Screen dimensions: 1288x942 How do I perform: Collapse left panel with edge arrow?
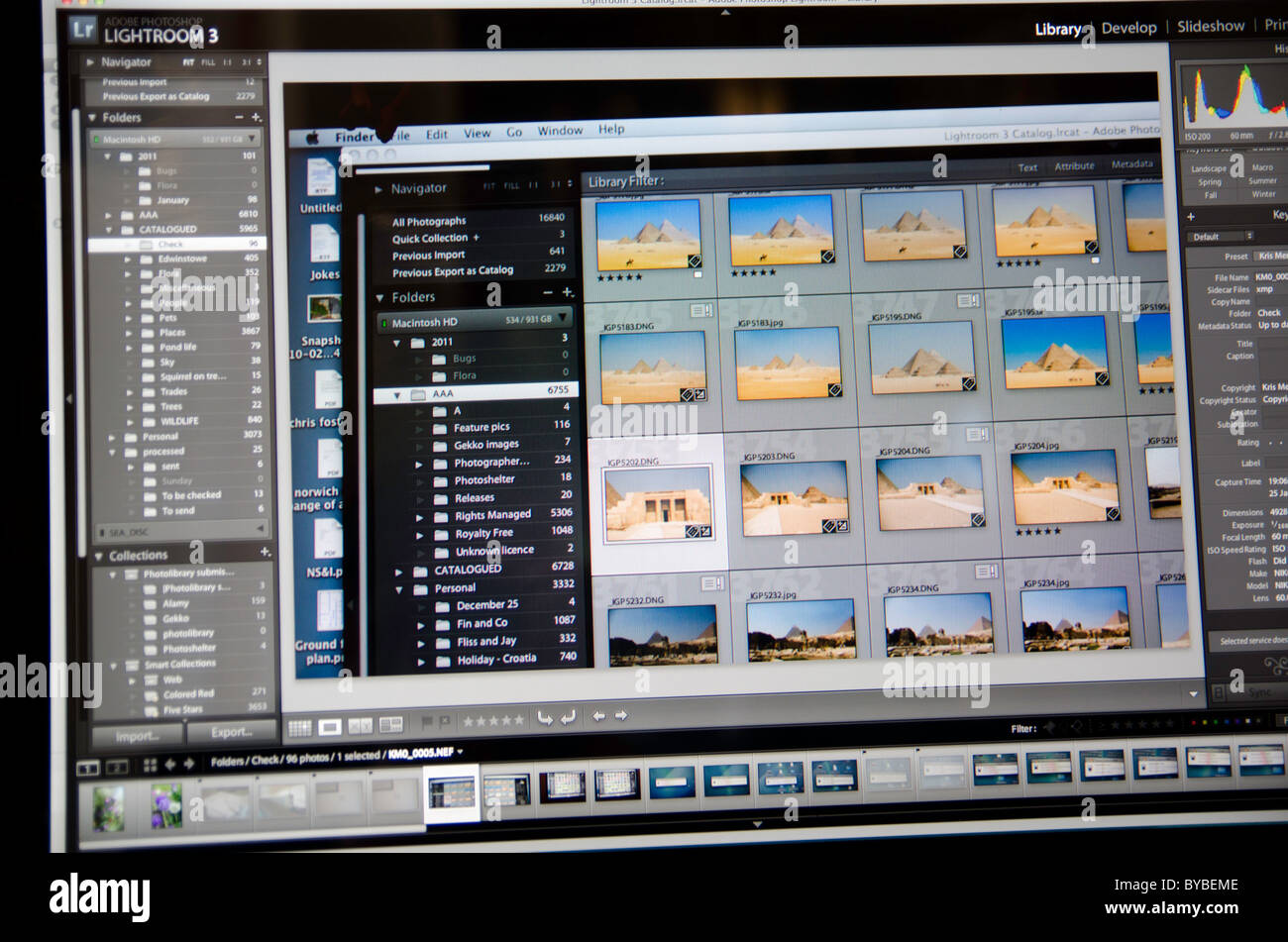click(x=68, y=400)
